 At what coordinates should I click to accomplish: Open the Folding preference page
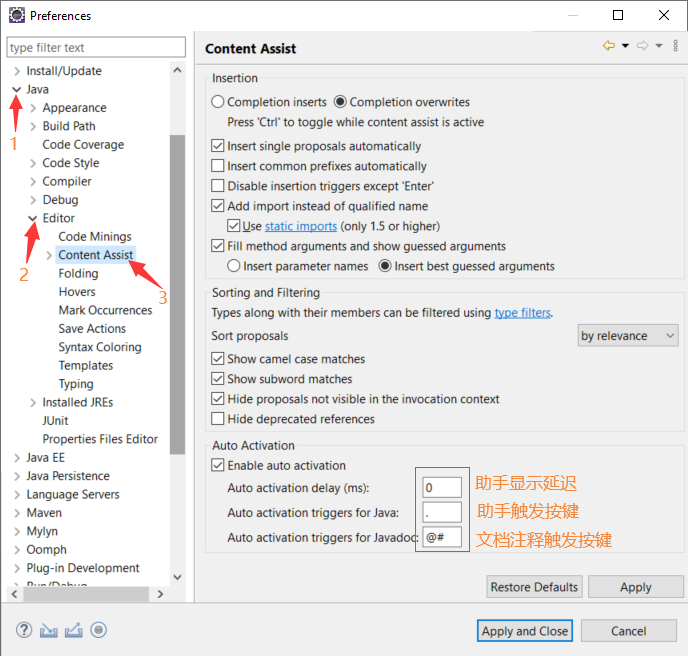78,273
